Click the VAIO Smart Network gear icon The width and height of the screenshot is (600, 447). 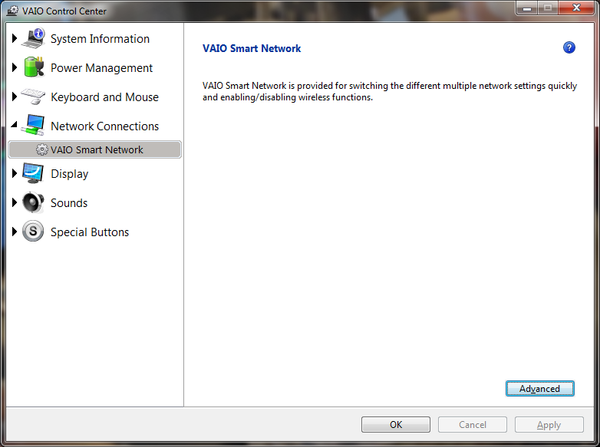pos(41,150)
